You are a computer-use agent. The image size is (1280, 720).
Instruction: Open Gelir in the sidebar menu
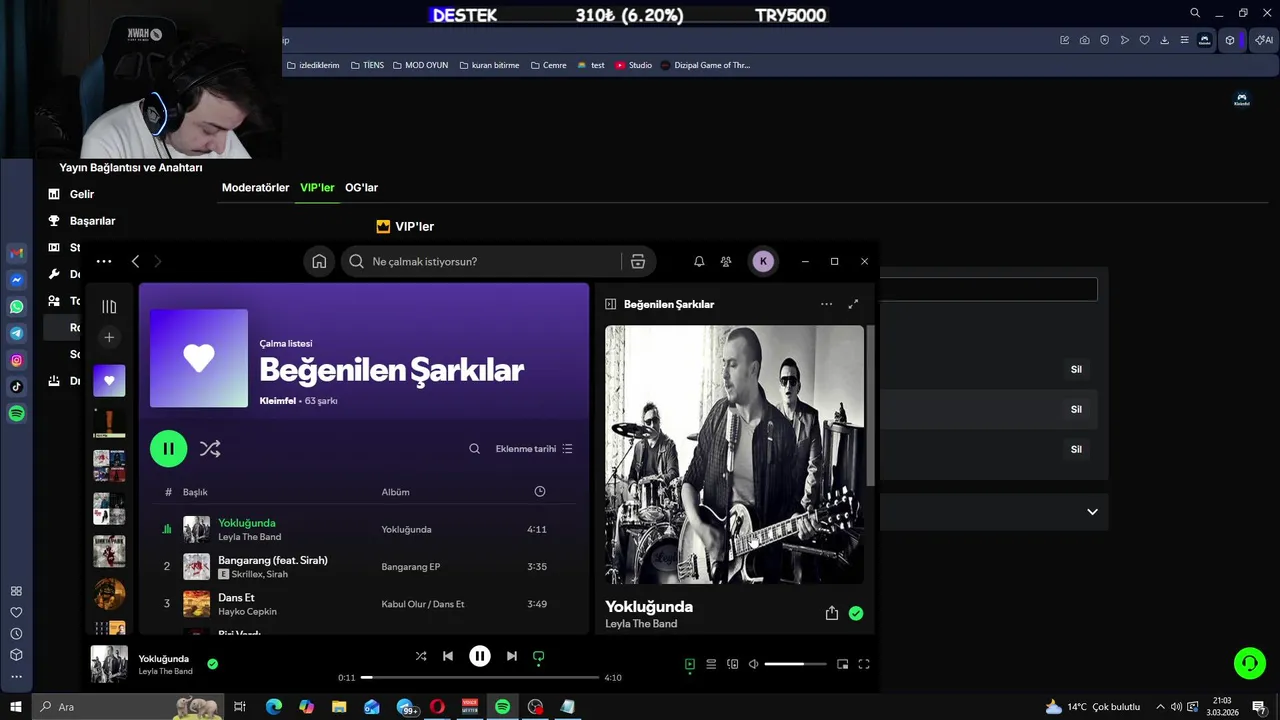pyautogui.click(x=82, y=194)
